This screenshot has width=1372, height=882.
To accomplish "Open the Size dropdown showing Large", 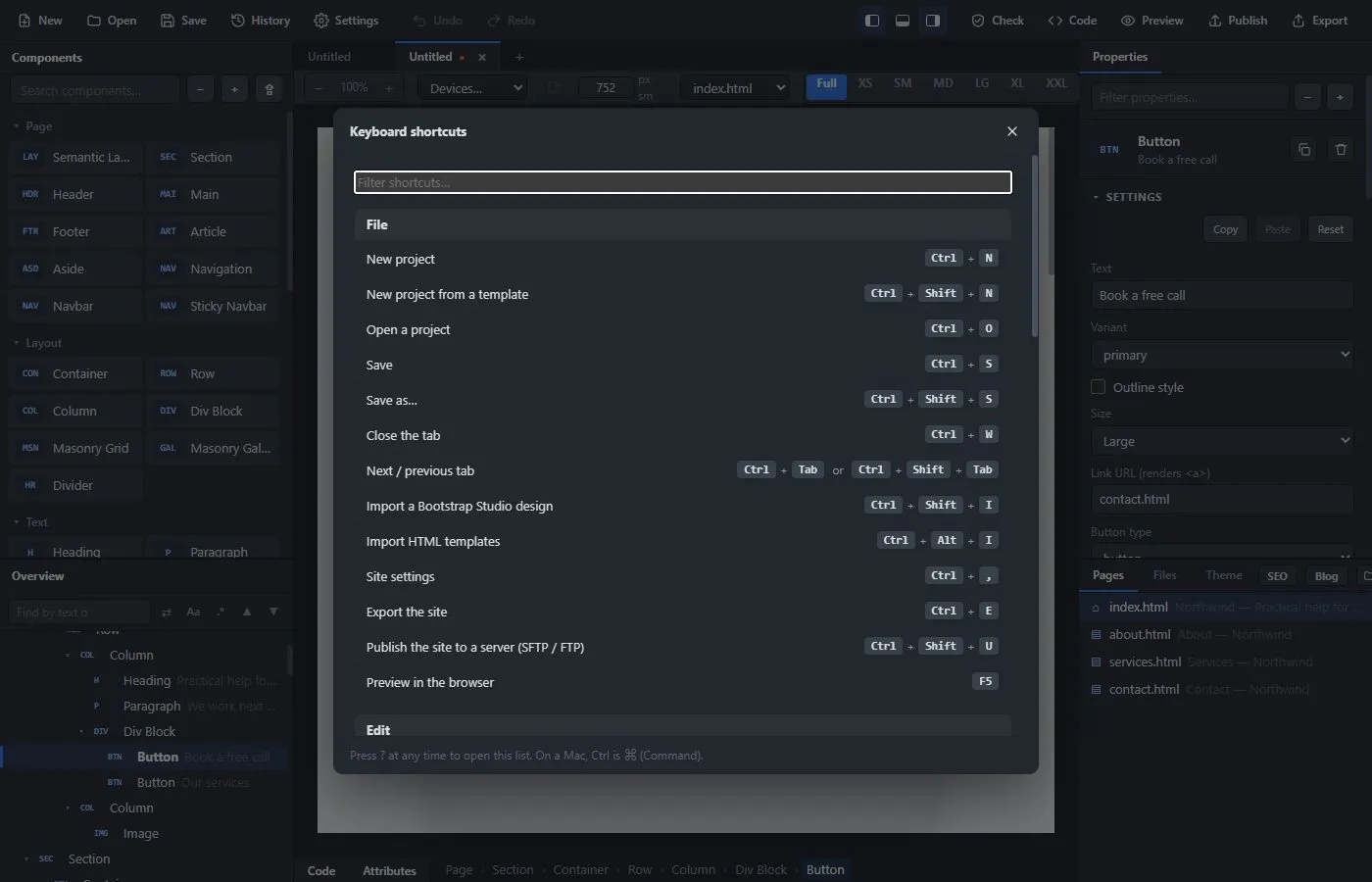I will pyautogui.click(x=1222, y=441).
